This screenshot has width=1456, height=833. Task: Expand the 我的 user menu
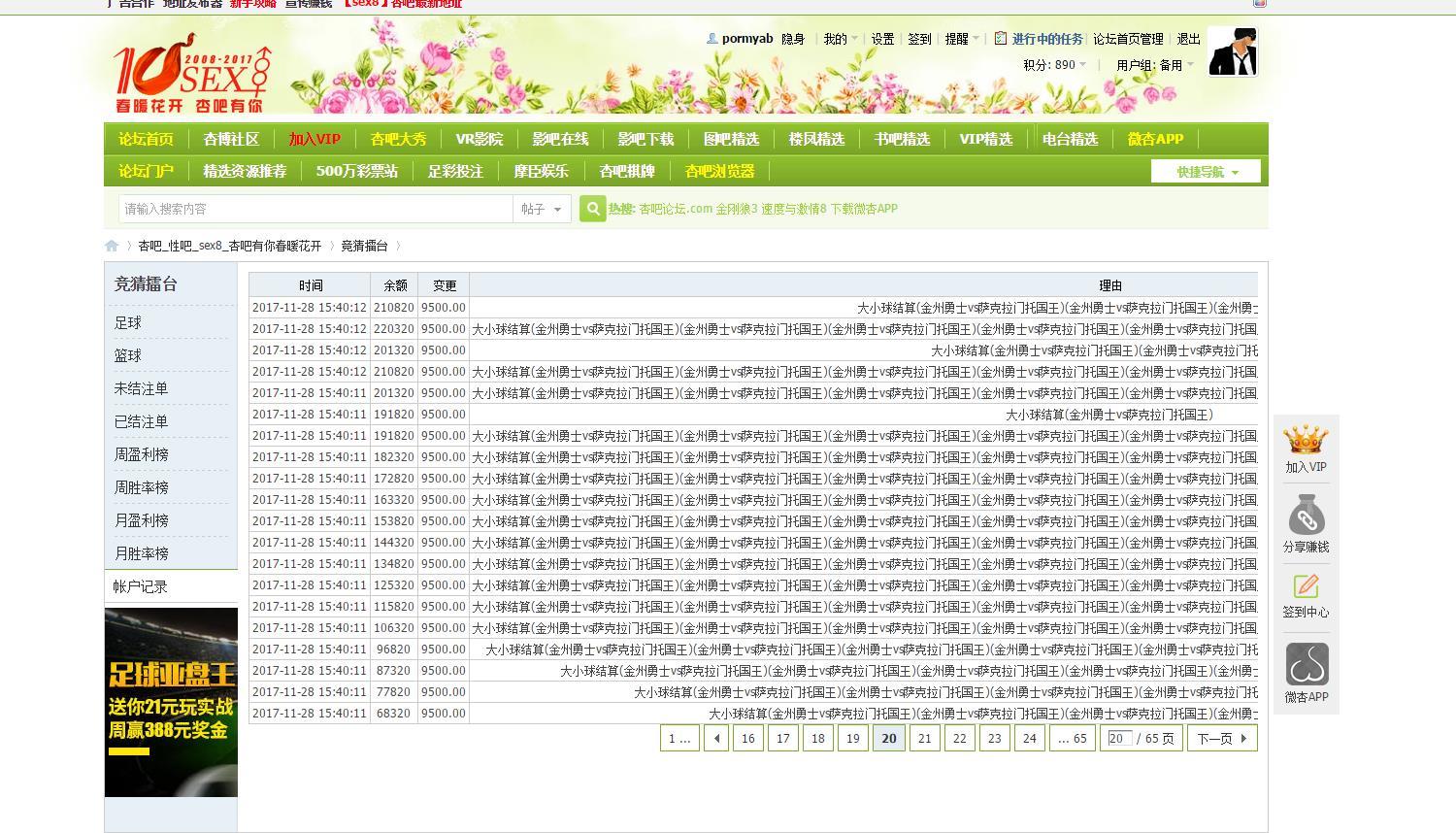tap(840, 39)
